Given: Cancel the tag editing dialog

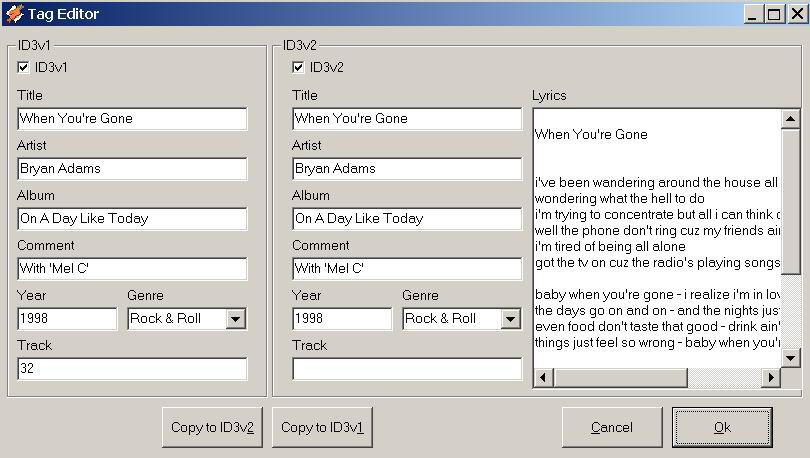Looking at the screenshot, I should pyautogui.click(x=612, y=427).
